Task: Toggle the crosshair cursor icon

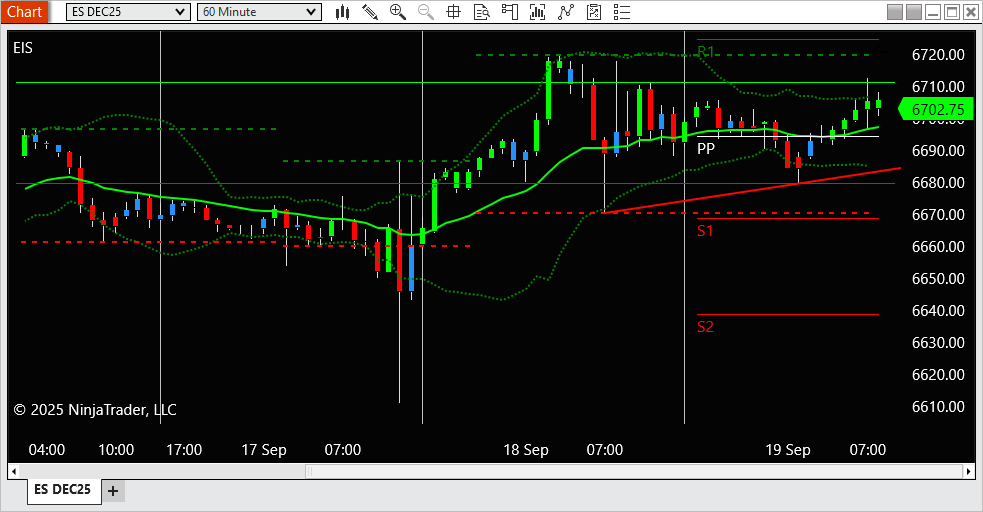Action: [453, 12]
